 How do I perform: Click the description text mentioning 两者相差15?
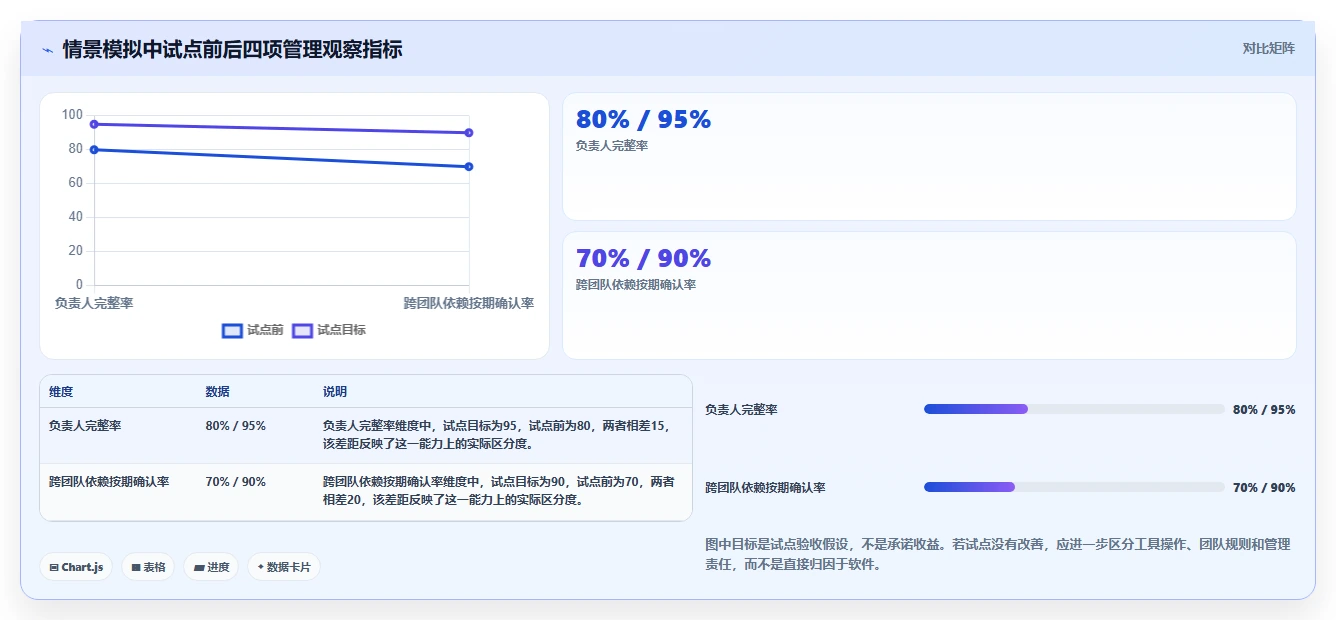498,435
